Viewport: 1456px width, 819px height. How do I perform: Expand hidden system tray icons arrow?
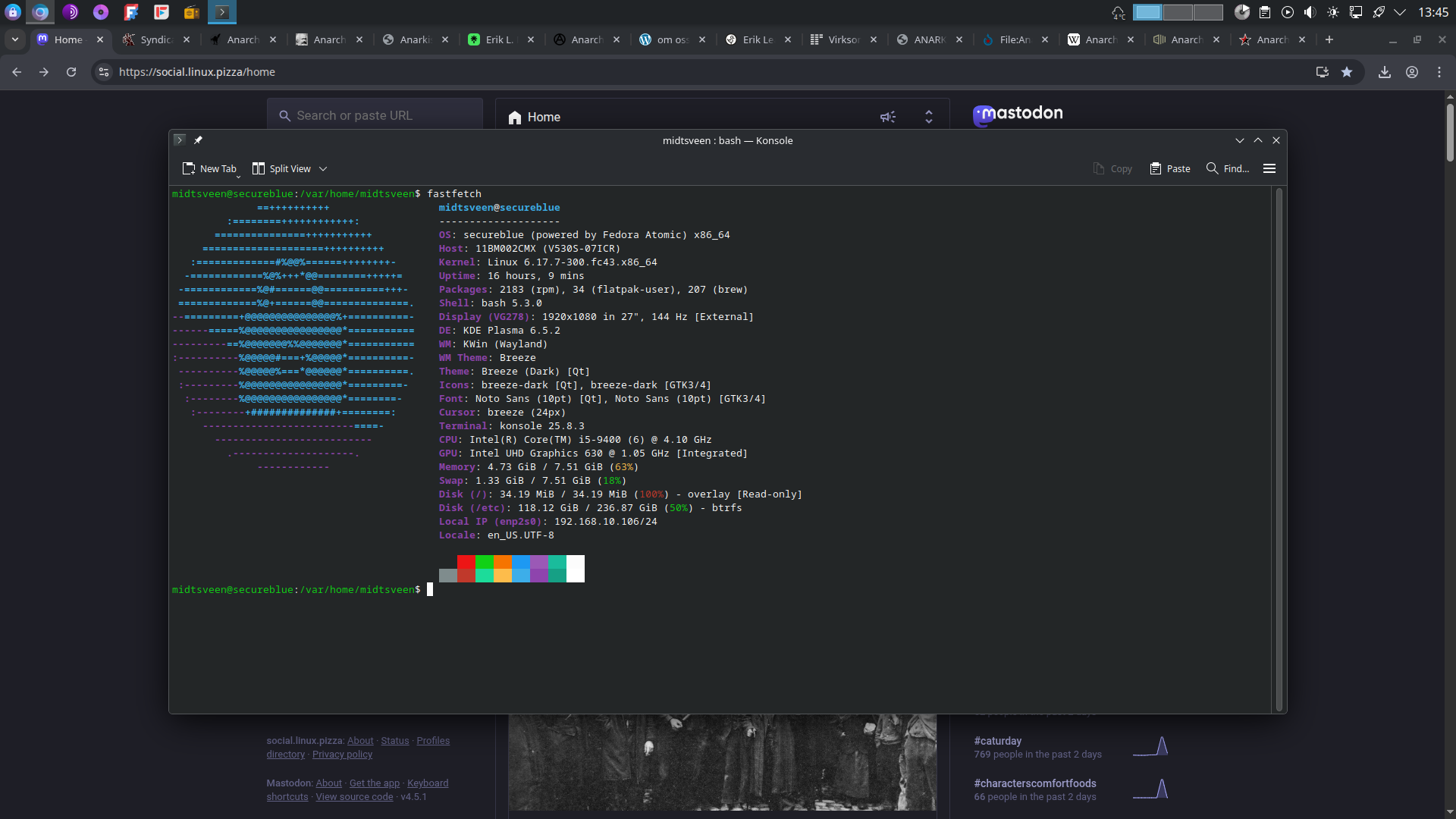(1400, 12)
